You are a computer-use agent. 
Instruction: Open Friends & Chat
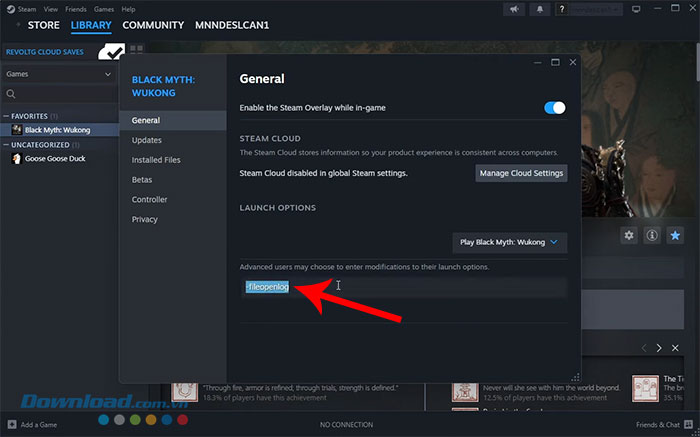click(664, 425)
